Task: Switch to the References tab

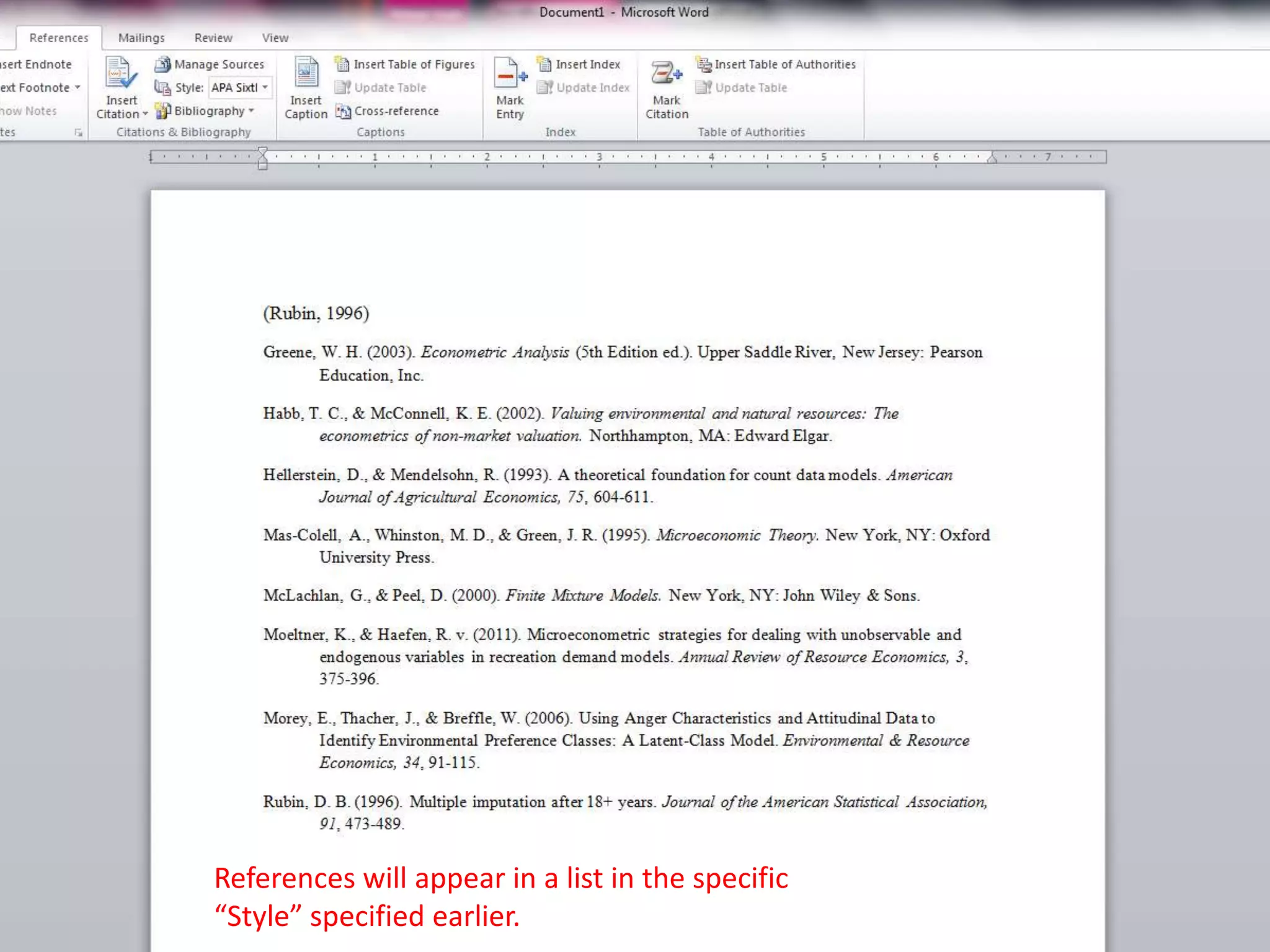Action: tap(59, 38)
